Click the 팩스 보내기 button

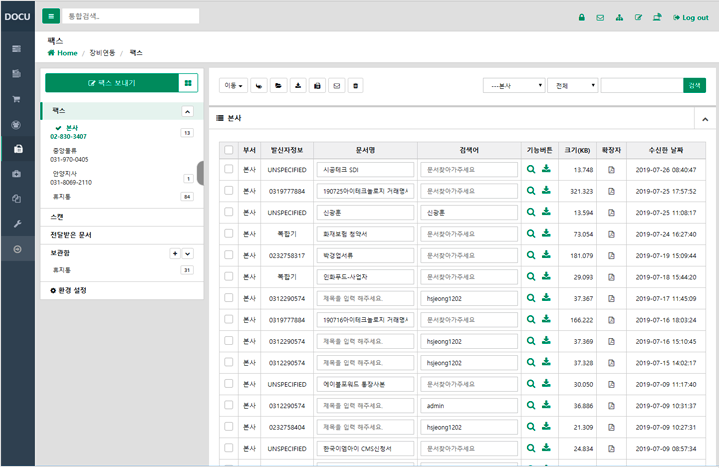pyautogui.click(x=112, y=83)
